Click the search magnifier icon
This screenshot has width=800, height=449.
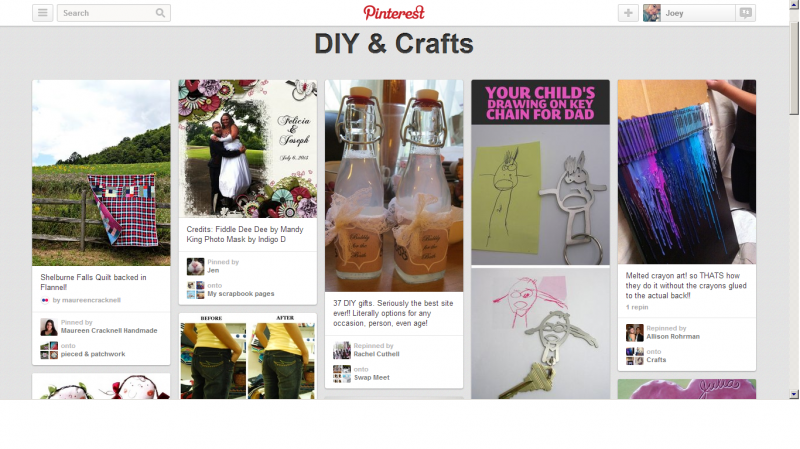point(160,13)
